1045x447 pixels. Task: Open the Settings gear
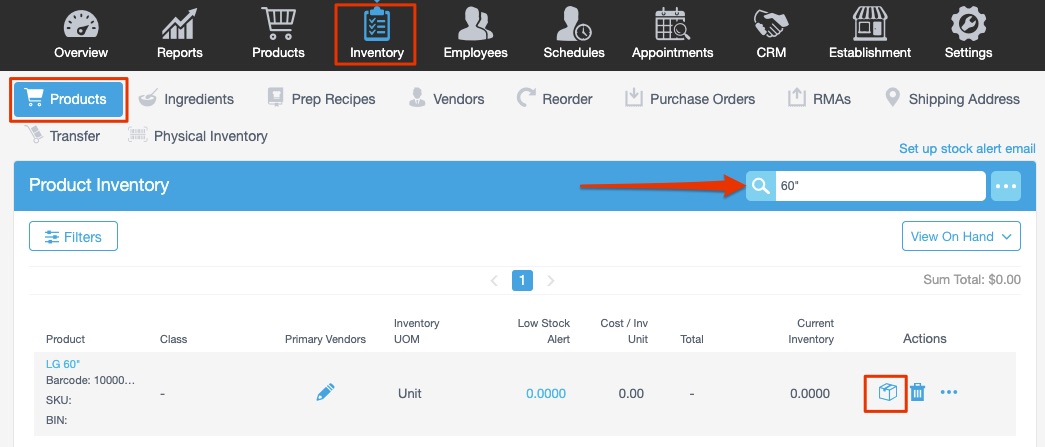pyautogui.click(x=968, y=34)
